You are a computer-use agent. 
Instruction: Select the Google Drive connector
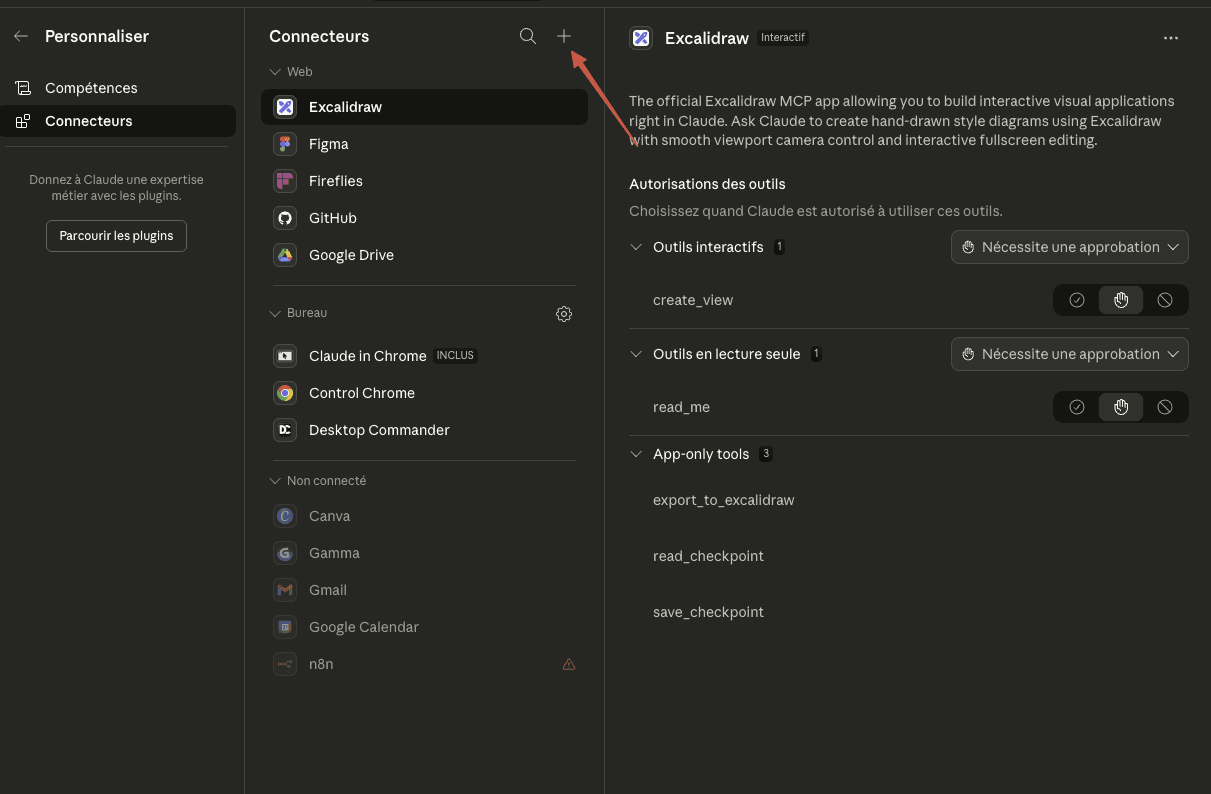pyautogui.click(x=351, y=255)
